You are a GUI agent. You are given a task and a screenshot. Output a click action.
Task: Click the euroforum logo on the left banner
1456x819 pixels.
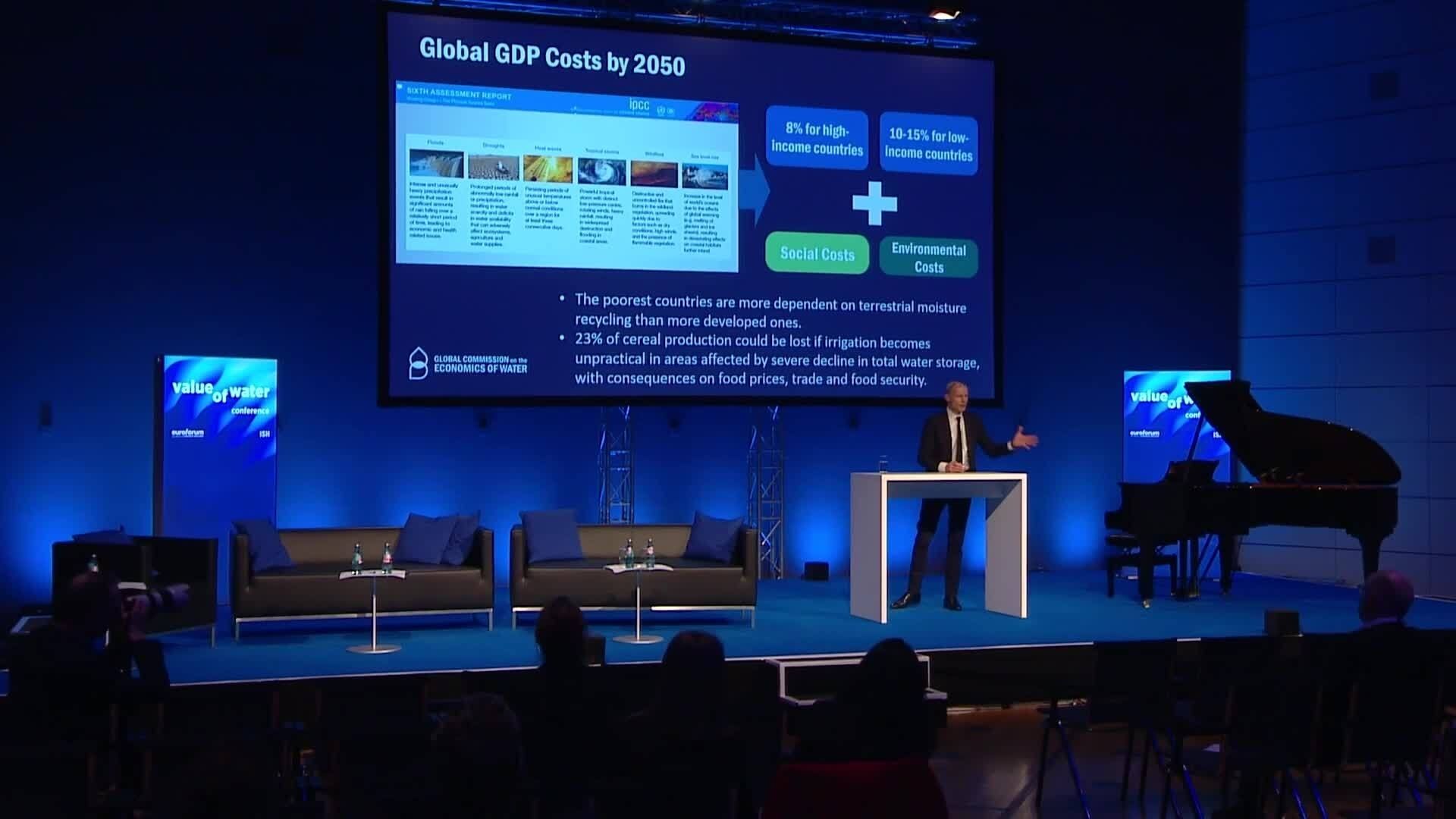tap(187, 433)
